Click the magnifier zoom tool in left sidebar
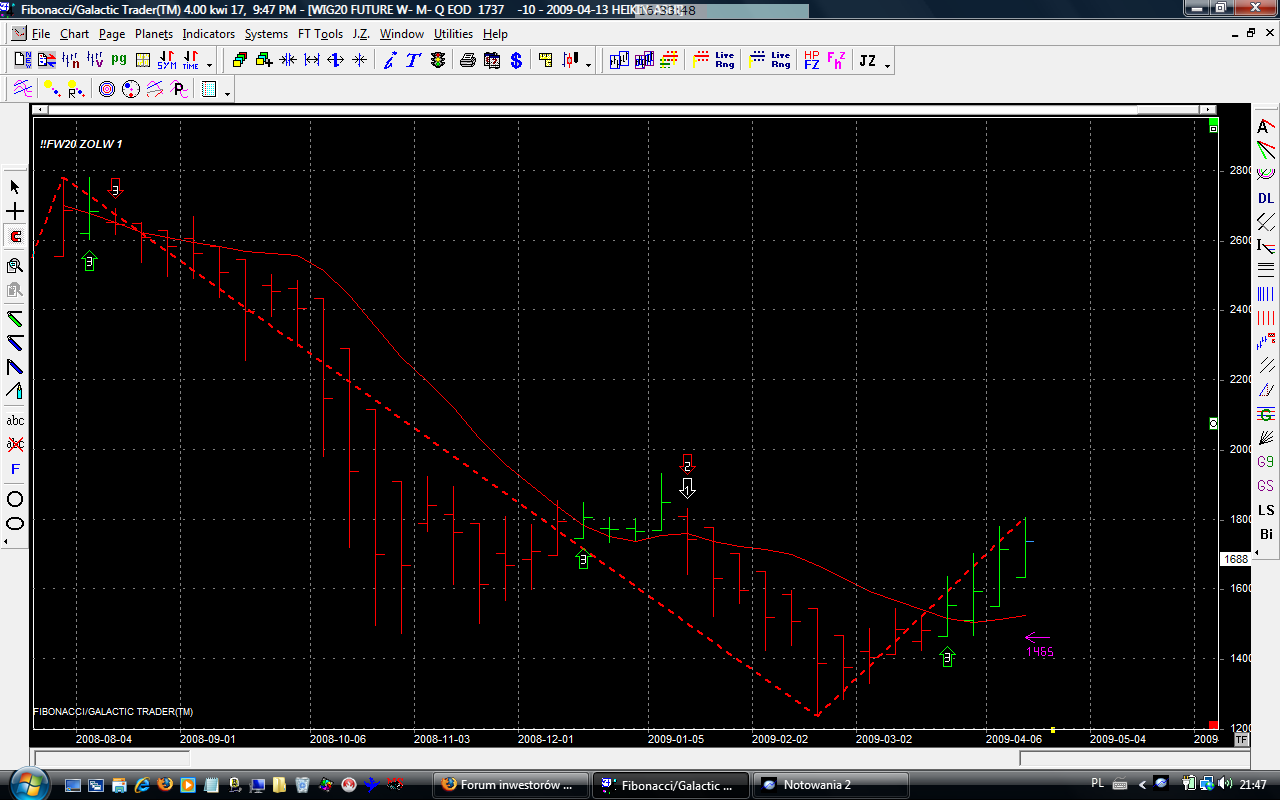Screen dimensions: 1280x800 [x=15, y=265]
